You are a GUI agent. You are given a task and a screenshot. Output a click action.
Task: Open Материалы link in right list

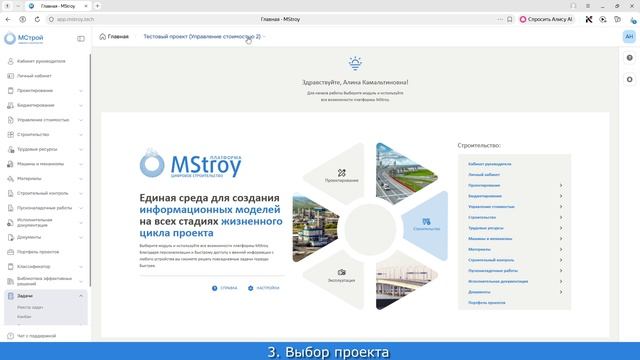point(479,249)
